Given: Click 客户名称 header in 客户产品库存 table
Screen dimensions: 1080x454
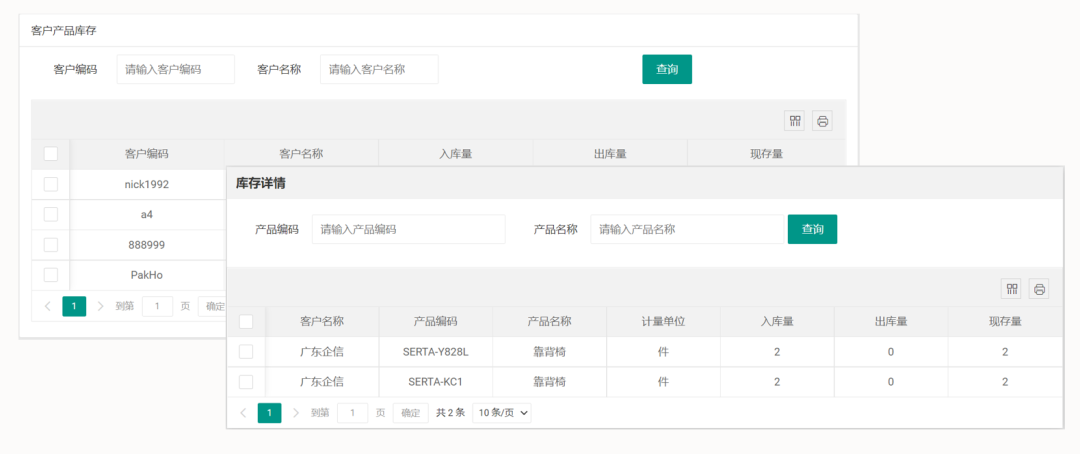Looking at the screenshot, I should [x=301, y=154].
